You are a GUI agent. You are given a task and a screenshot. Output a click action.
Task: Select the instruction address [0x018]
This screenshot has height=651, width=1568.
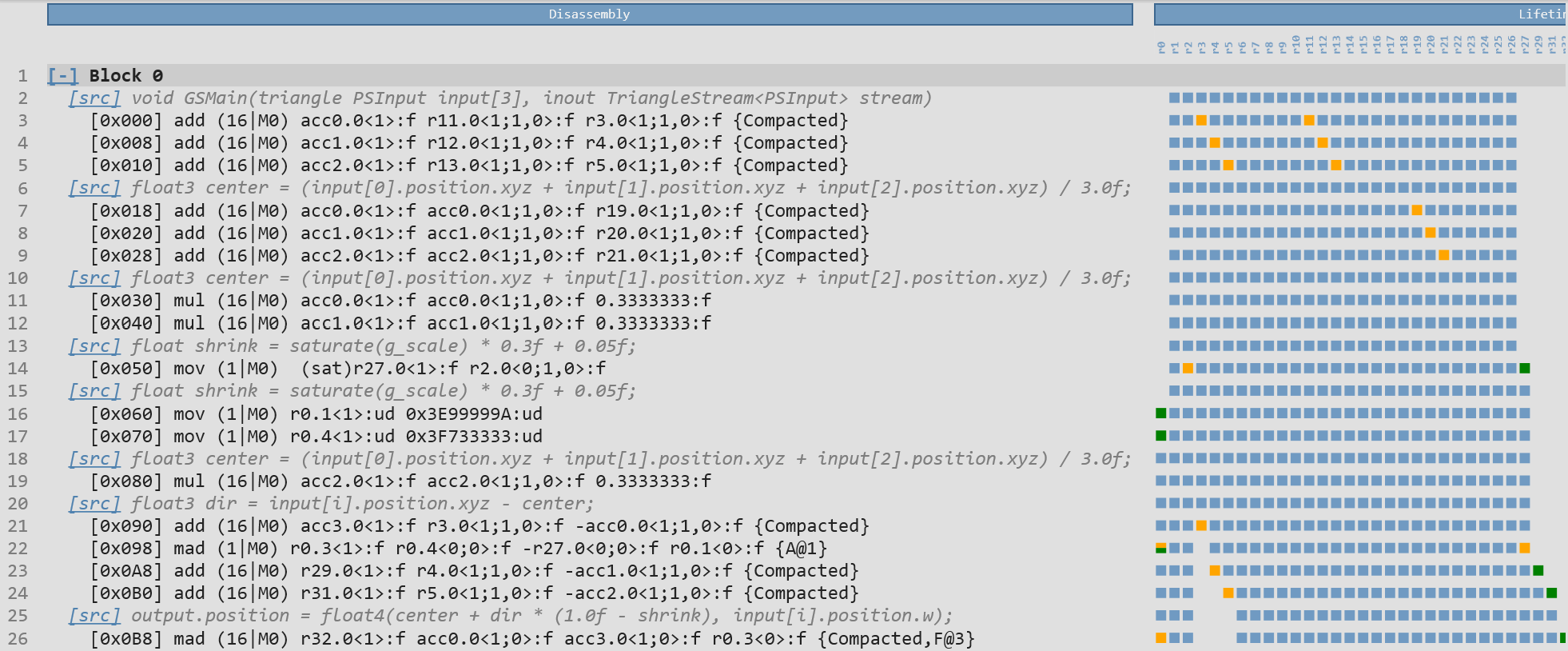(x=126, y=211)
